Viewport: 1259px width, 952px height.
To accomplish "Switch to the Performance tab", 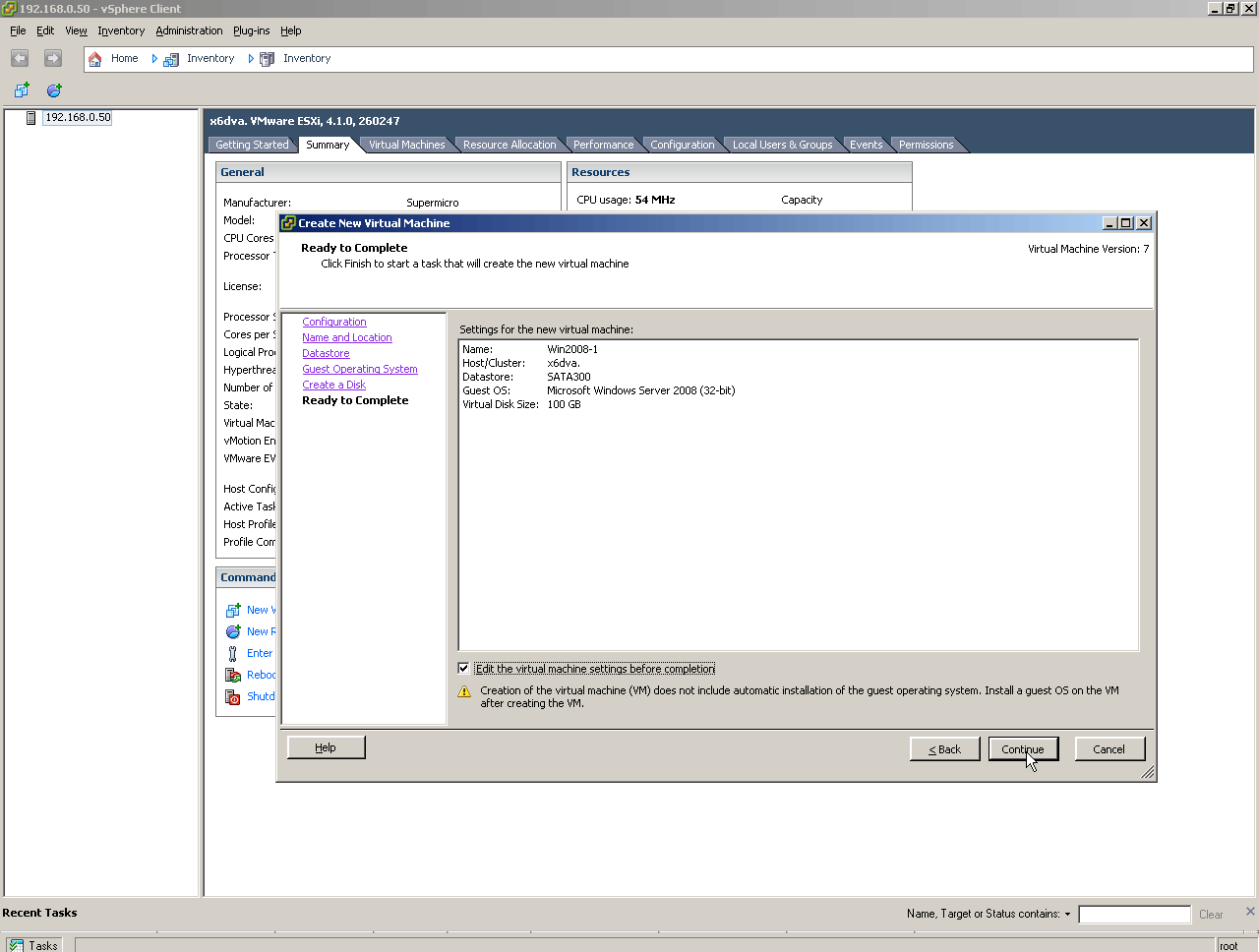I will click(603, 145).
